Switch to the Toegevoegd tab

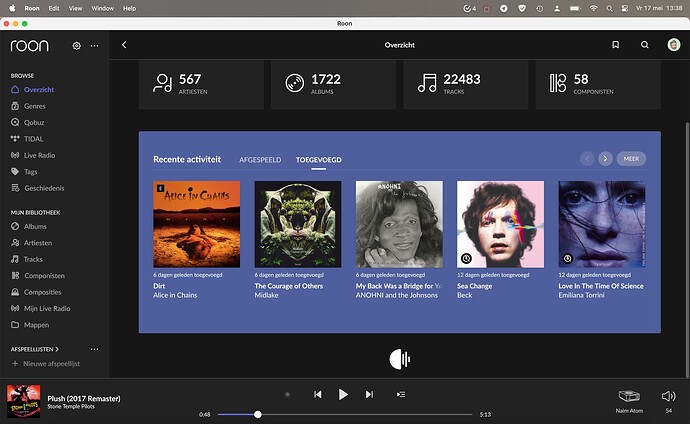[x=319, y=160]
